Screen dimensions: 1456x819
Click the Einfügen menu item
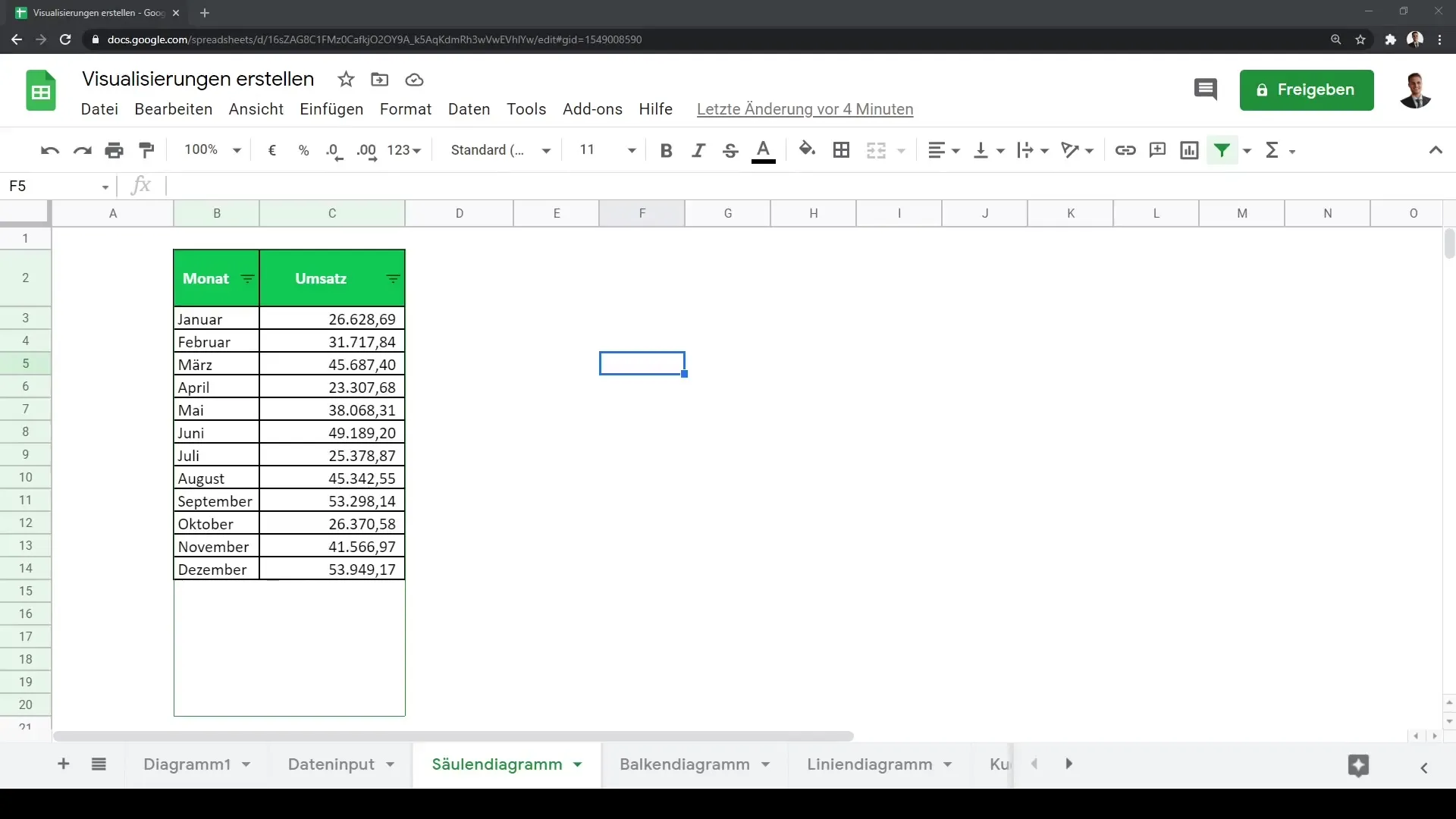331,108
